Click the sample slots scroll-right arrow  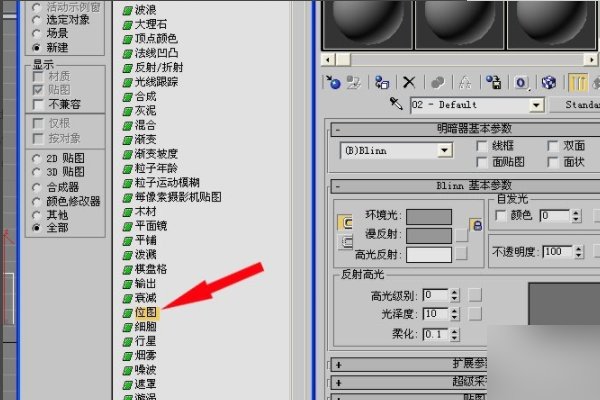[592, 60]
